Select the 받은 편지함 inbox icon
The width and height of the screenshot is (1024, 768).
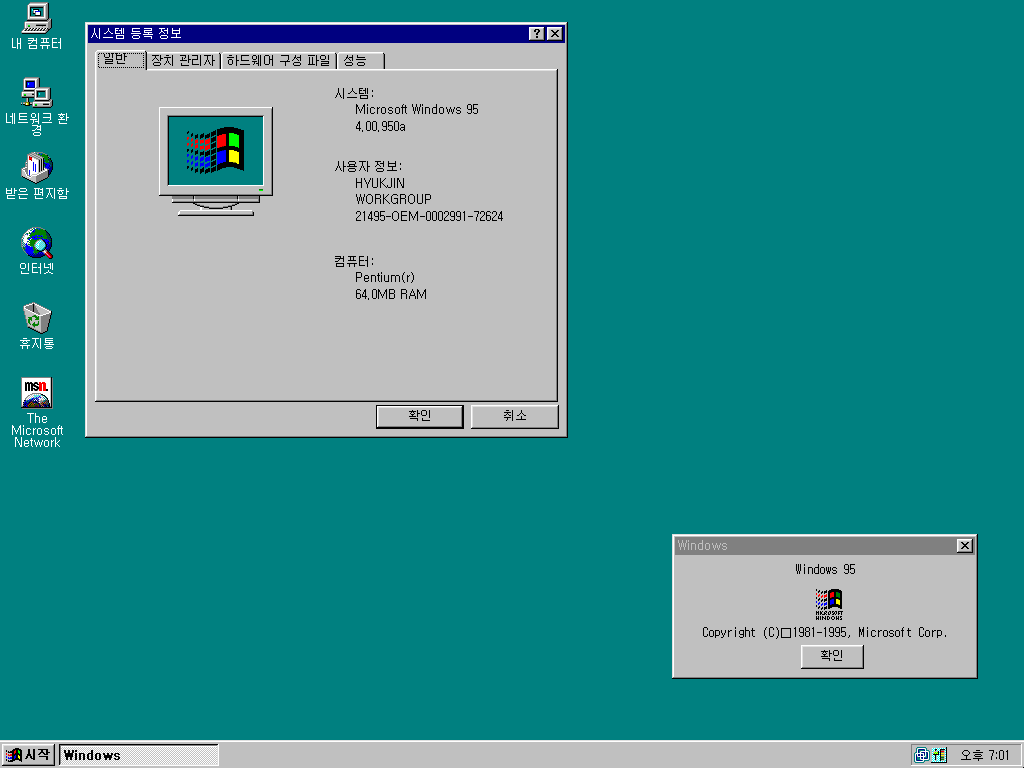click(x=37, y=176)
